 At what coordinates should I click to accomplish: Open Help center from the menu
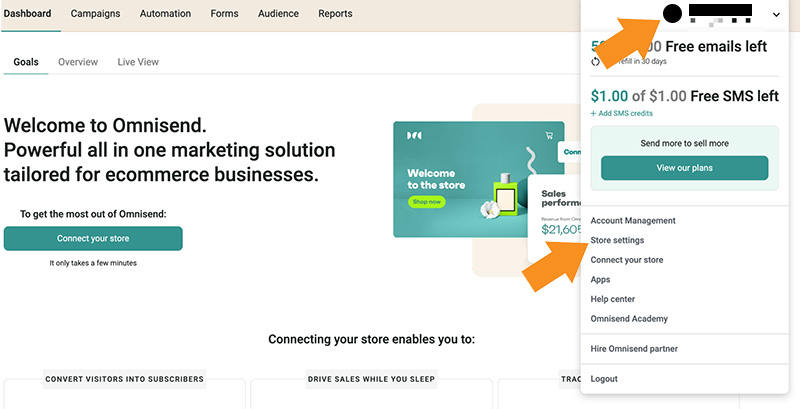pos(612,299)
